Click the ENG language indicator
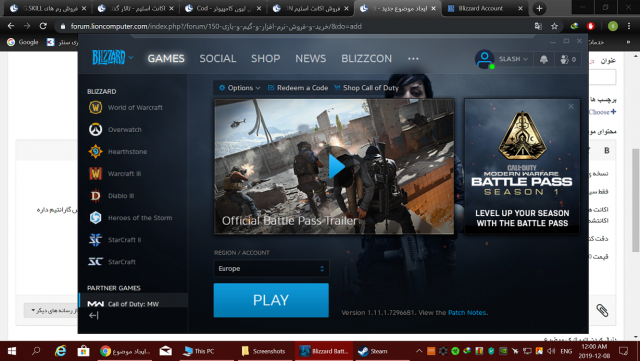This screenshot has height=361, width=640. [x=566, y=351]
